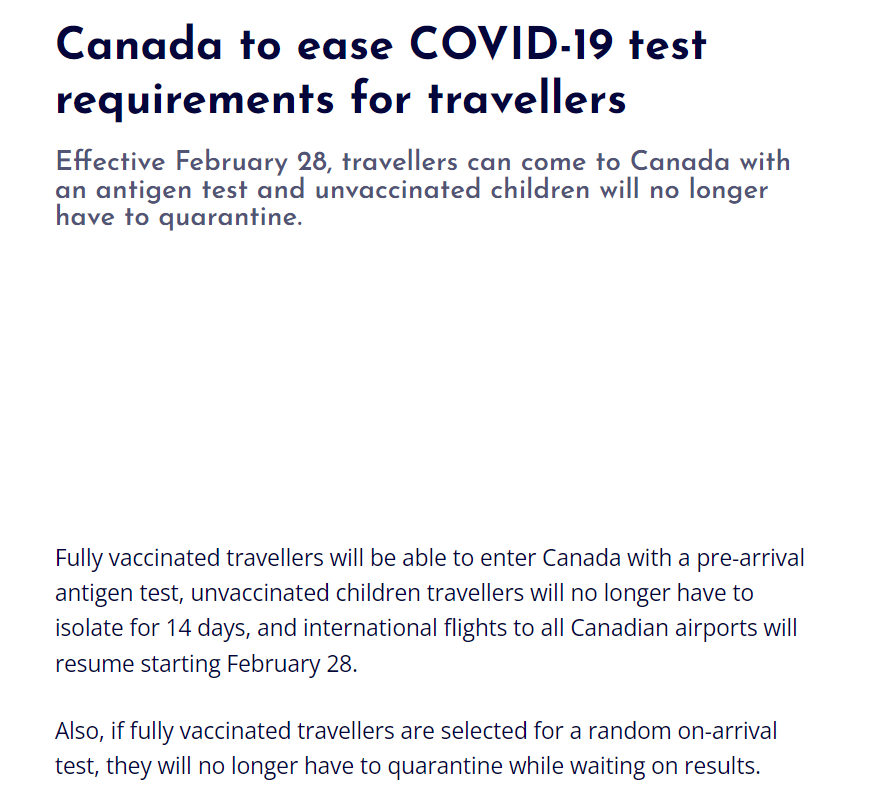Click "requirements for travellers" in the headline
Viewport: 896px width, 809px height.
click(x=341, y=100)
